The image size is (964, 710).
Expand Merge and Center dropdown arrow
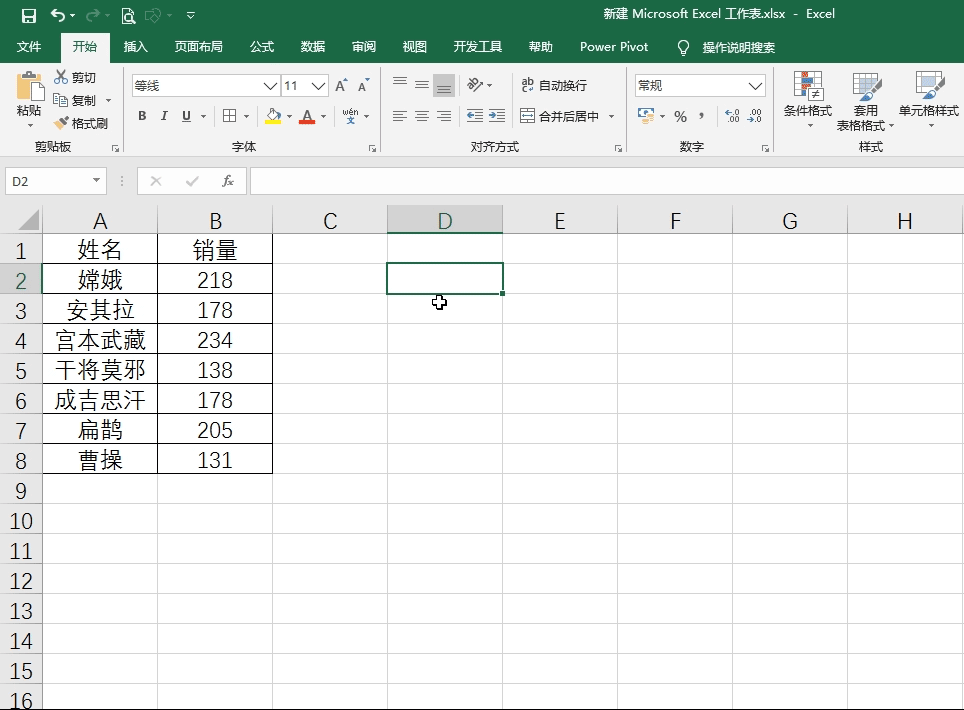coord(612,116)
